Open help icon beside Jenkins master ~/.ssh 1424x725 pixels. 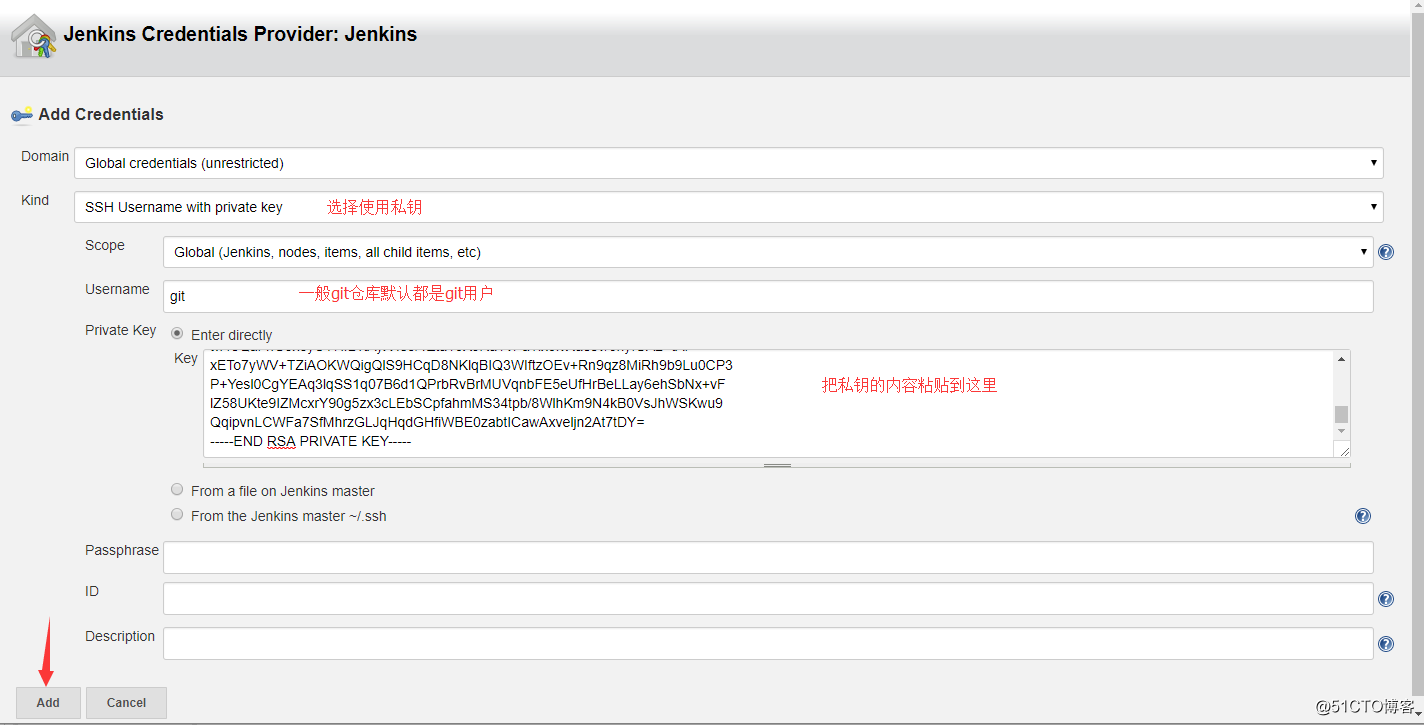pos(1363,516)
